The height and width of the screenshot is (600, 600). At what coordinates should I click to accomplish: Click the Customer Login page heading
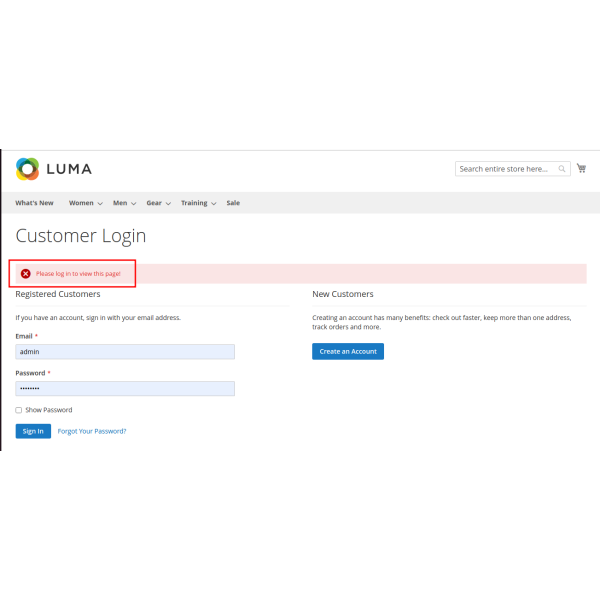81,236
